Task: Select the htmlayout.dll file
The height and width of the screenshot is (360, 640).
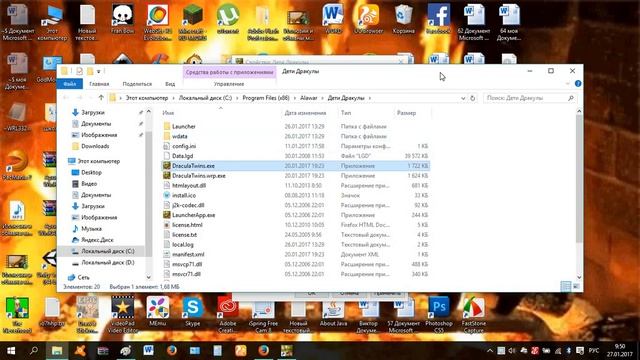Action: [x=189, y=185]
